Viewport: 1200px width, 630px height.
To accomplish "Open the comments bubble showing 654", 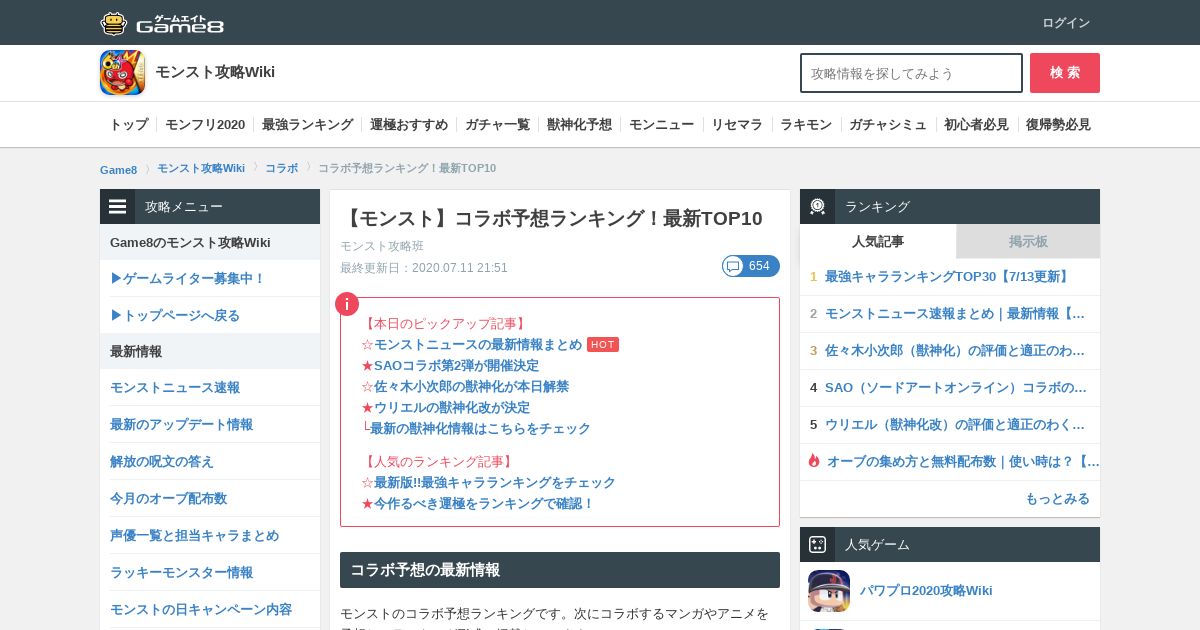I will pos(751,266).
